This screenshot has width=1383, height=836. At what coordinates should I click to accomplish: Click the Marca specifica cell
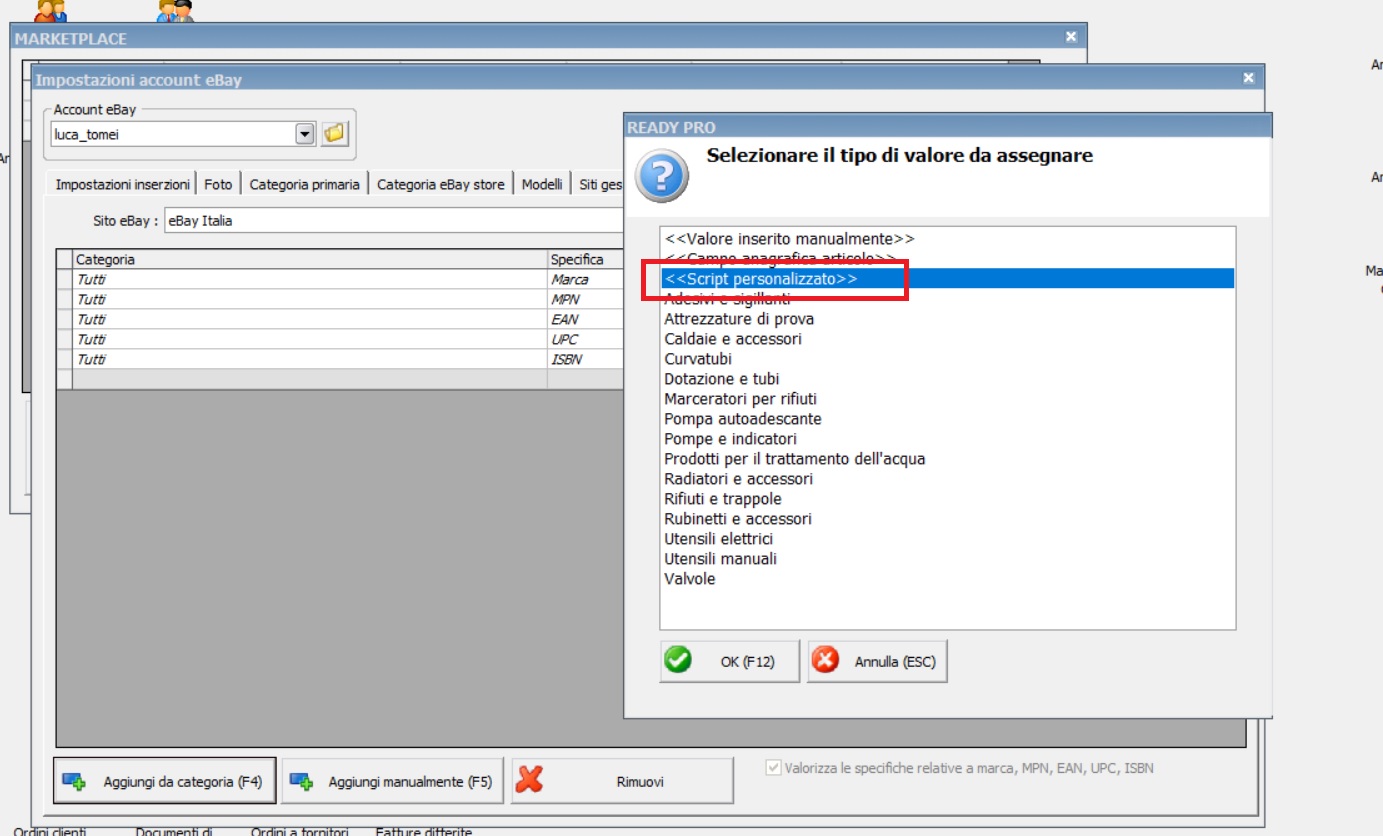586,280
